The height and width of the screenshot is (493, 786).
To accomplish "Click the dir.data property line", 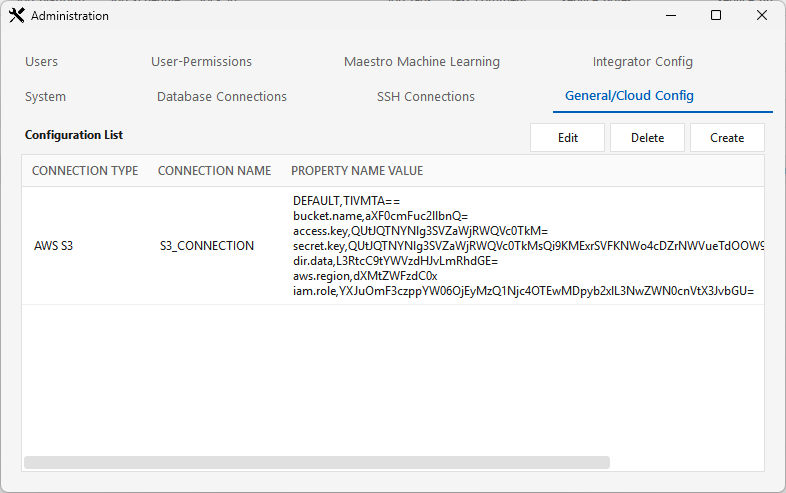I will coord(396,261).
